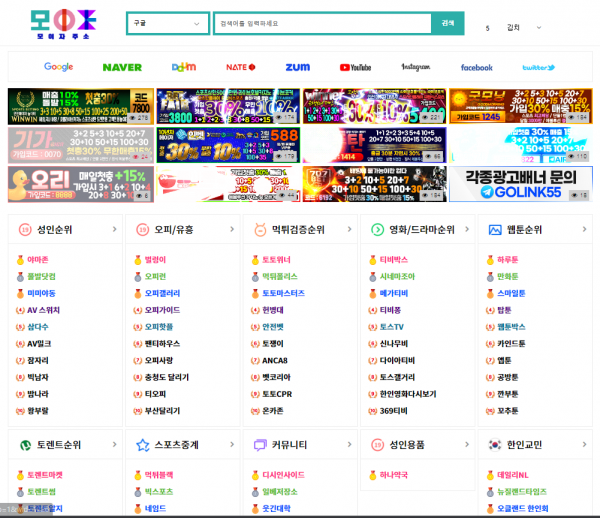Expand the 커뮤니티 category arrow
This screenshot has height=518, width=600.
[x=349, y=445]
